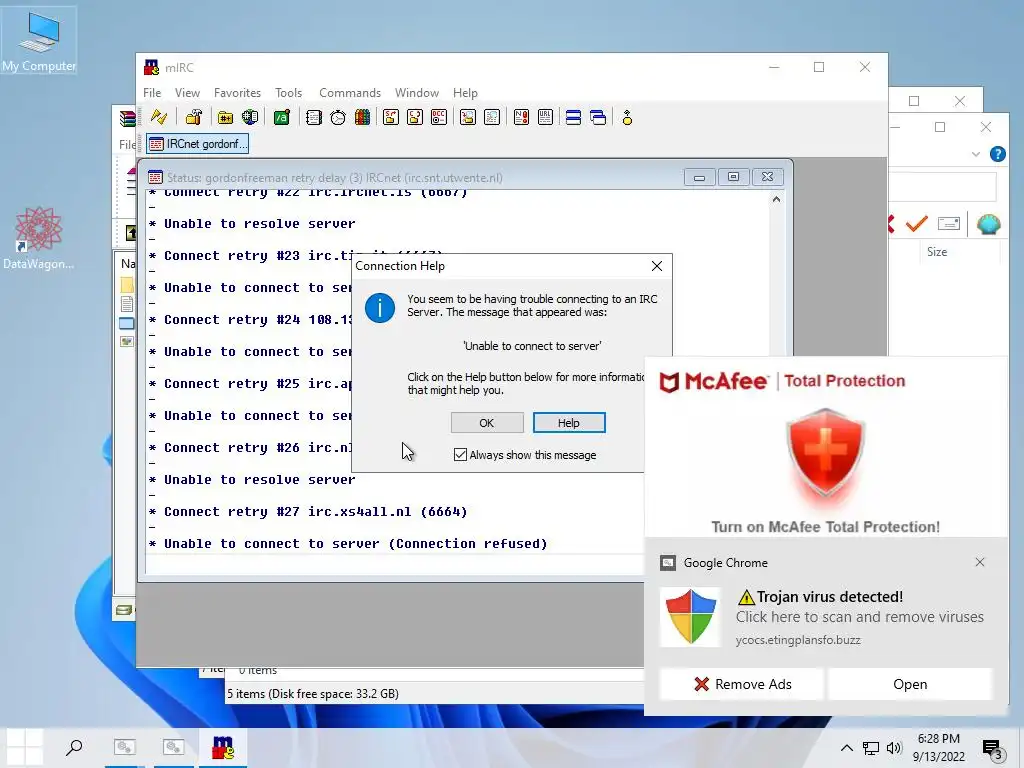1024x768 pixels.
Task: Dismiss the Google Chrome notification
Action: 980,562
